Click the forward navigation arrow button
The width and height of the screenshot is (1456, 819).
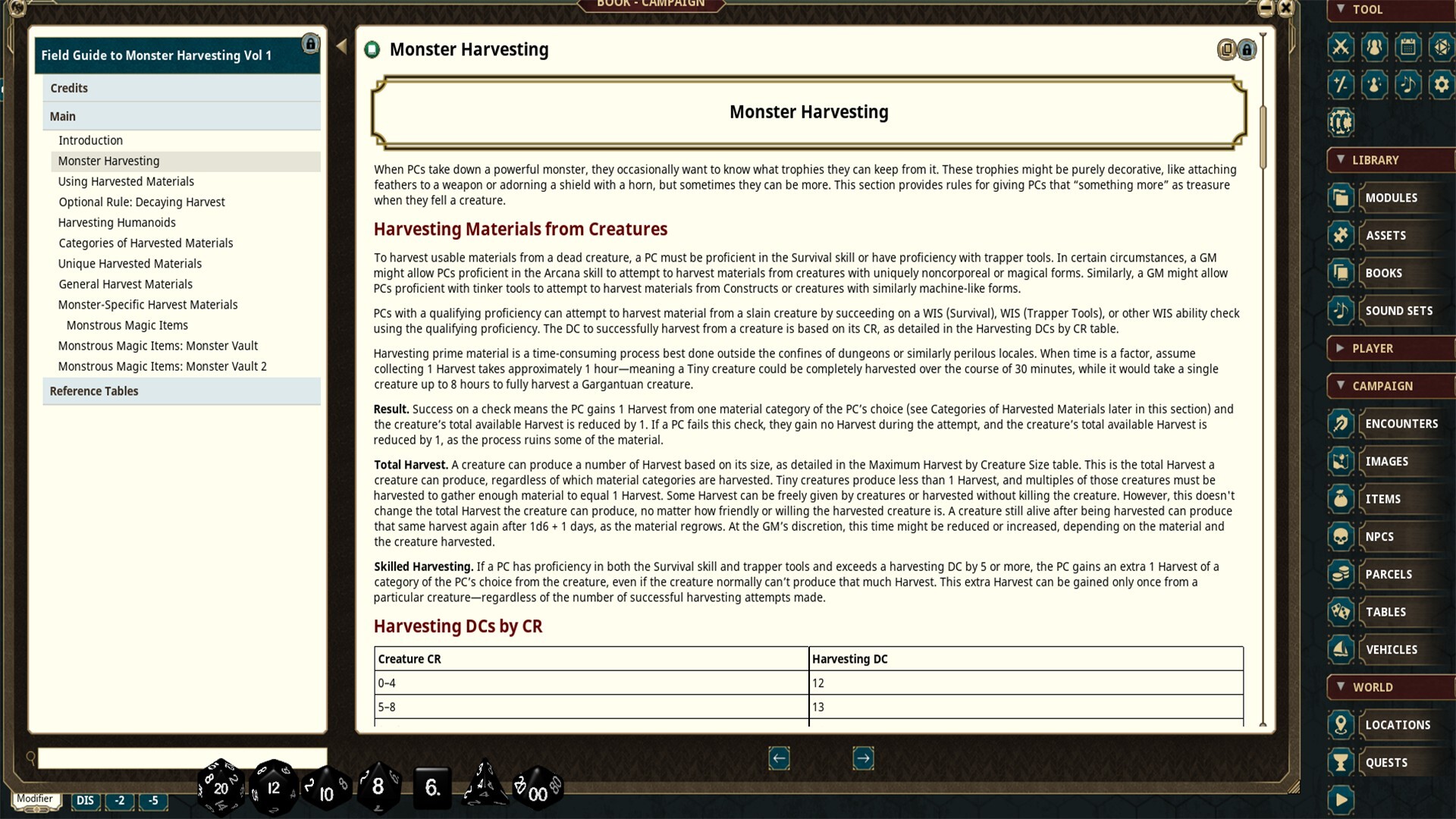(863, 758)
